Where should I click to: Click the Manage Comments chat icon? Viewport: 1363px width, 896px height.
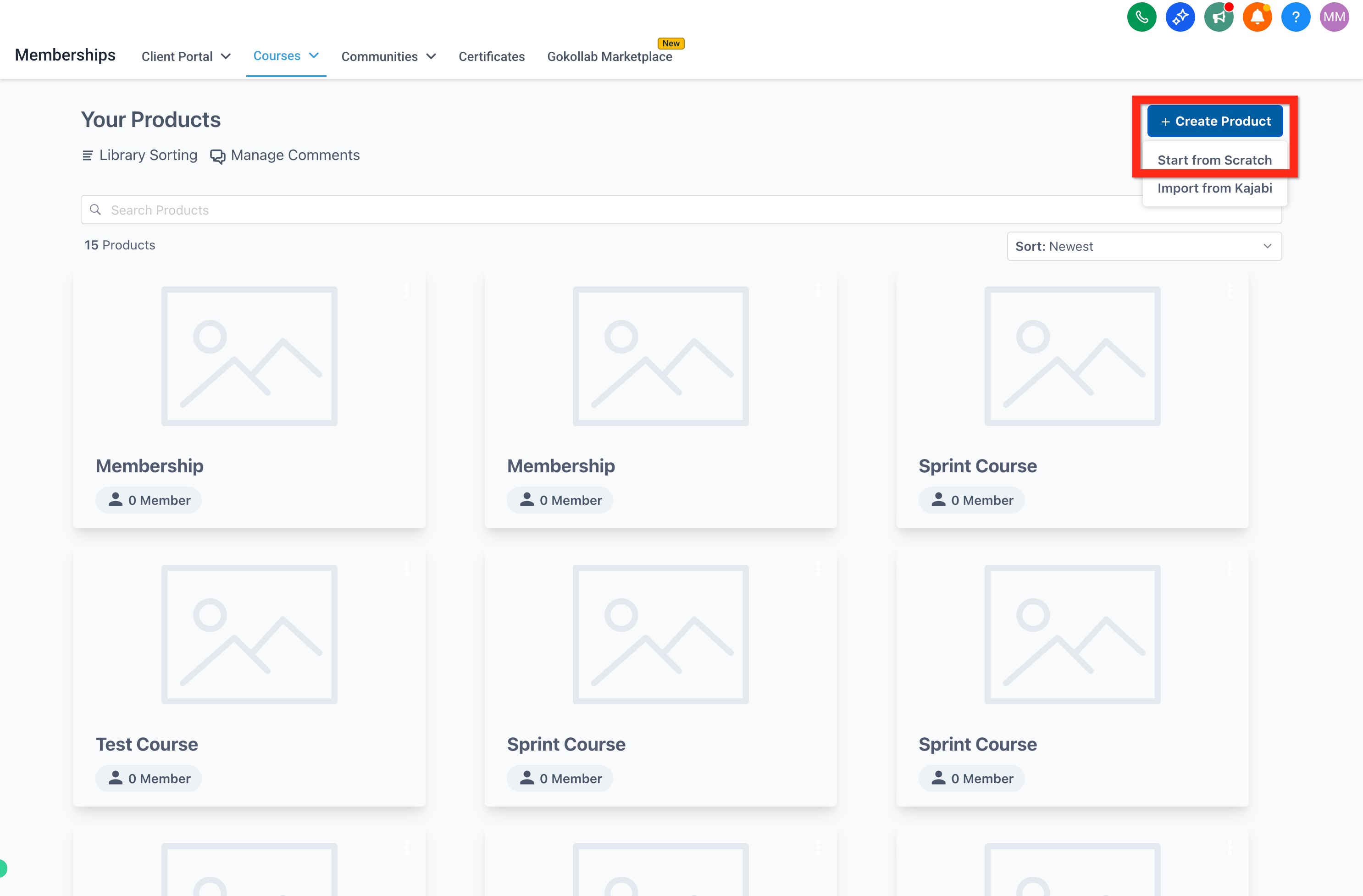pyautogui.click(x=218, y=156)
